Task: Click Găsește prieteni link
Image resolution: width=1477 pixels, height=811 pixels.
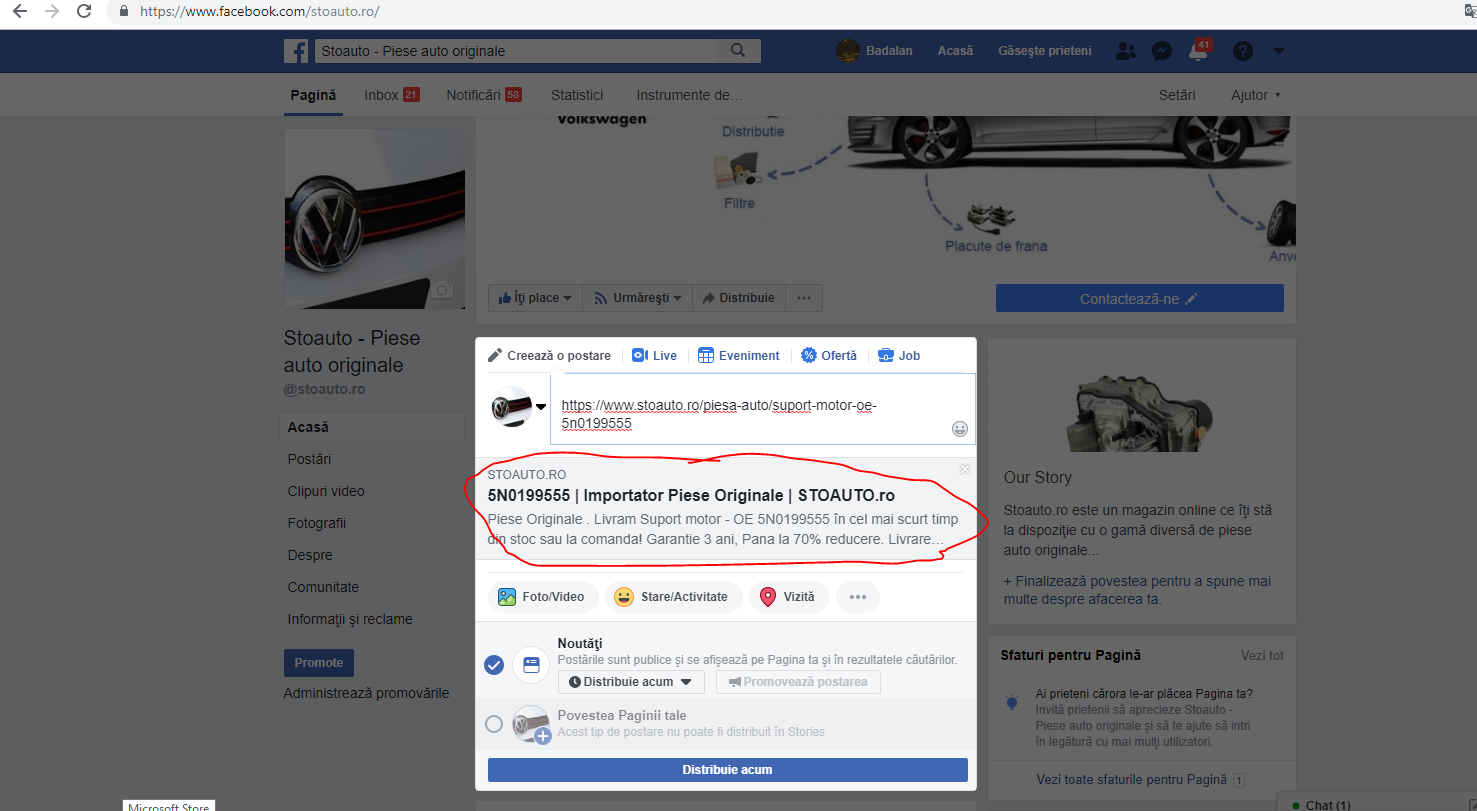Action: click(x=1045, y=51)
